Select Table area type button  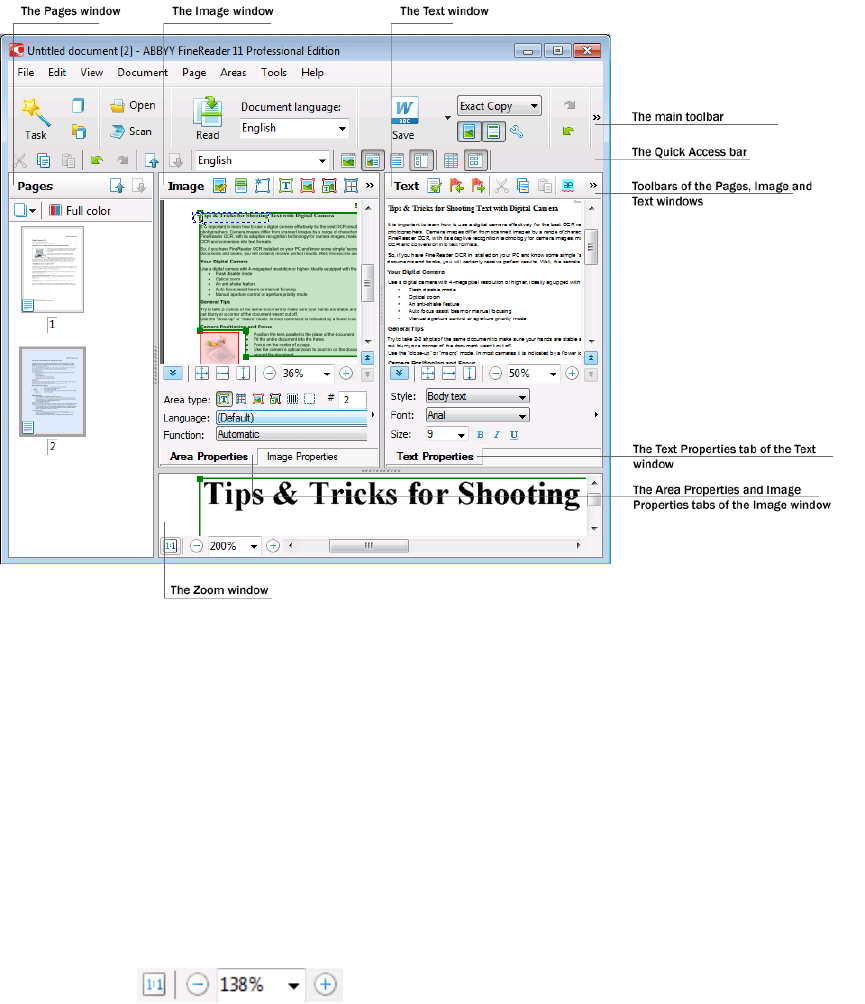tap(241, 399)
